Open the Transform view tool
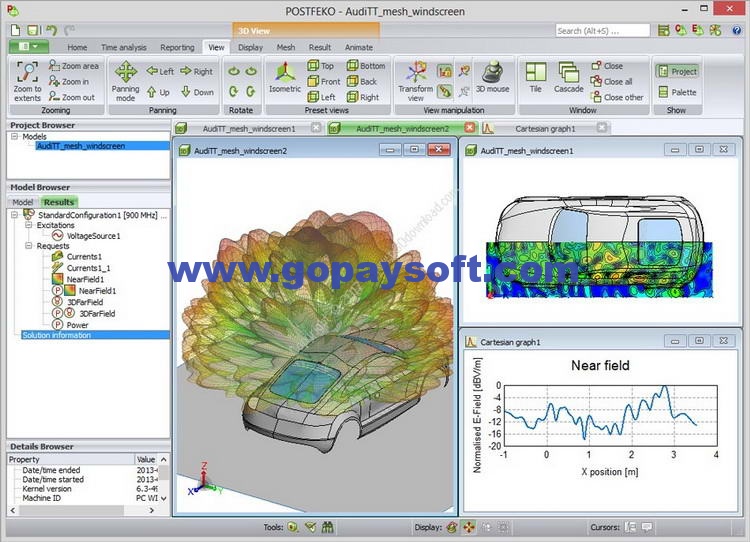750x542 pixels. pos(416,80)
